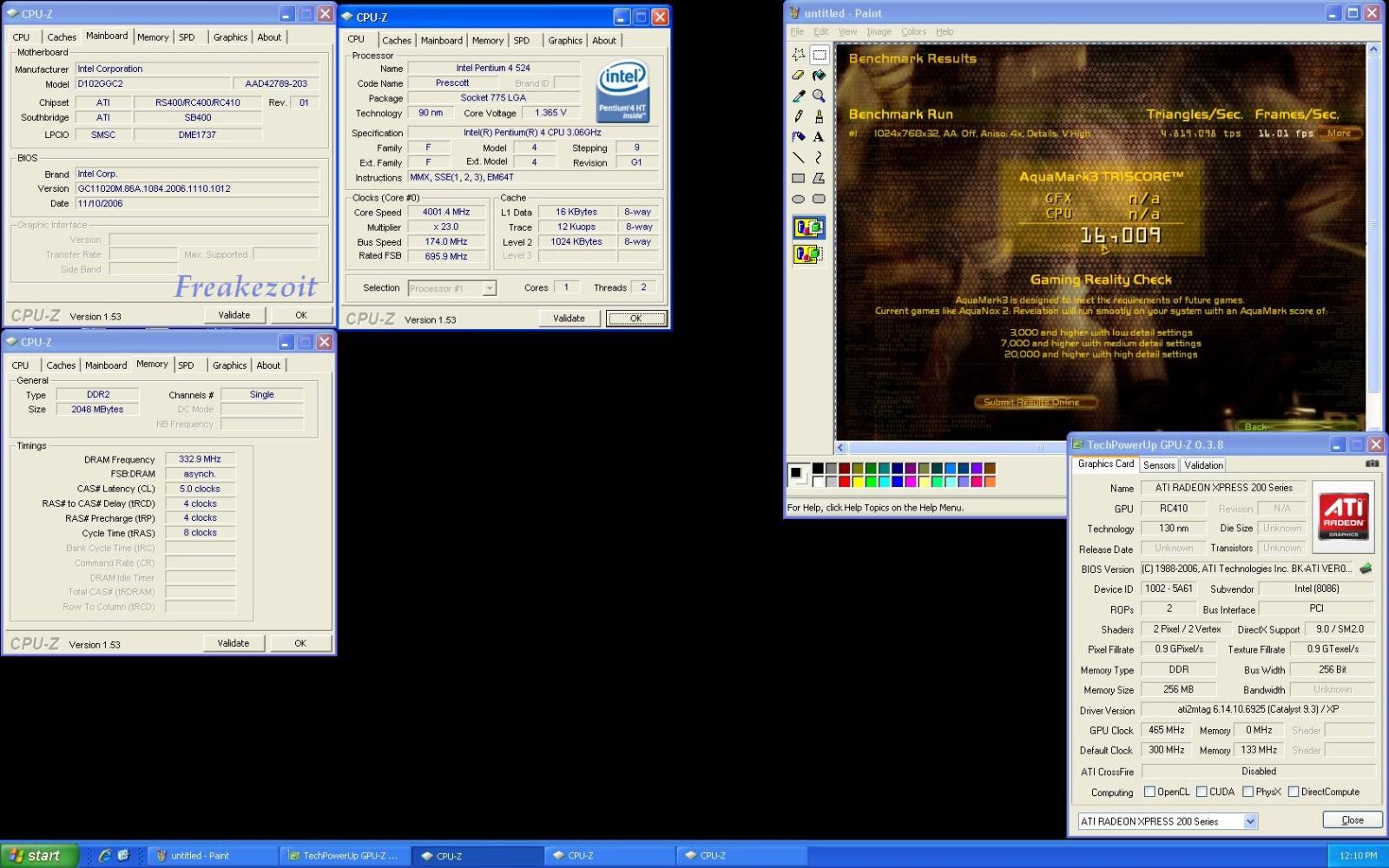Pick the orange color swatch in Paint
The width and height of the screenshot is (1389, 868).
click(x=990, y=482)
